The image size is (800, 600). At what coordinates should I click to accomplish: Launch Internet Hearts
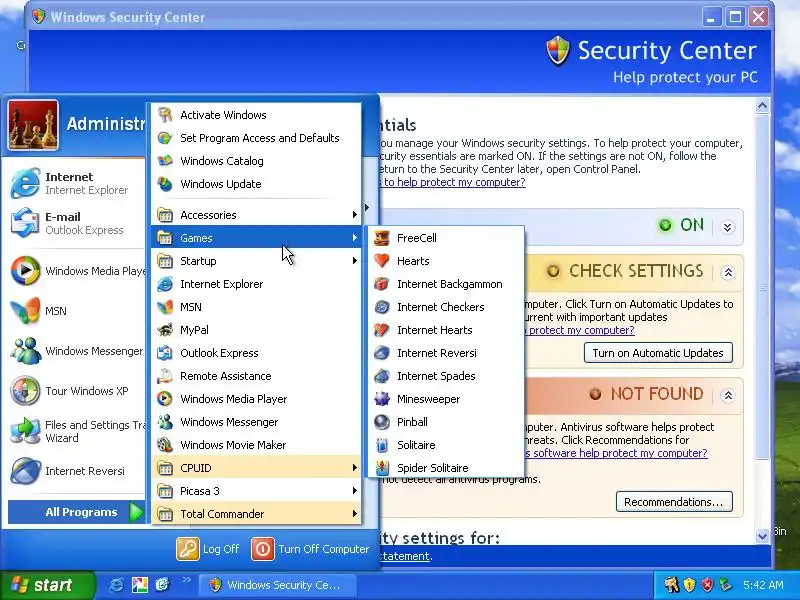(x=445, y=330)
